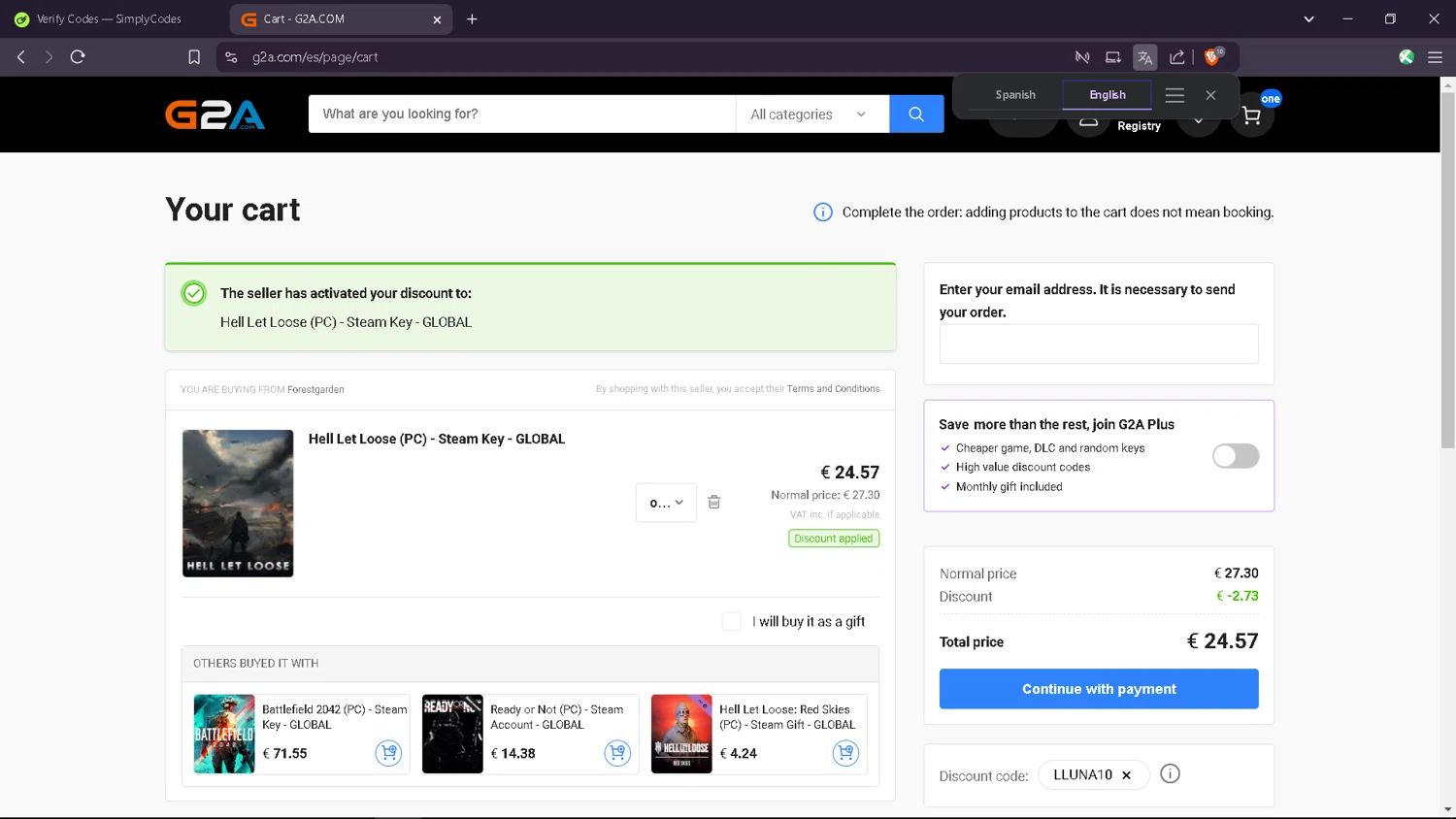Add Battlefield 2042 to cart

pyautogui.click(x=388, y=753)
